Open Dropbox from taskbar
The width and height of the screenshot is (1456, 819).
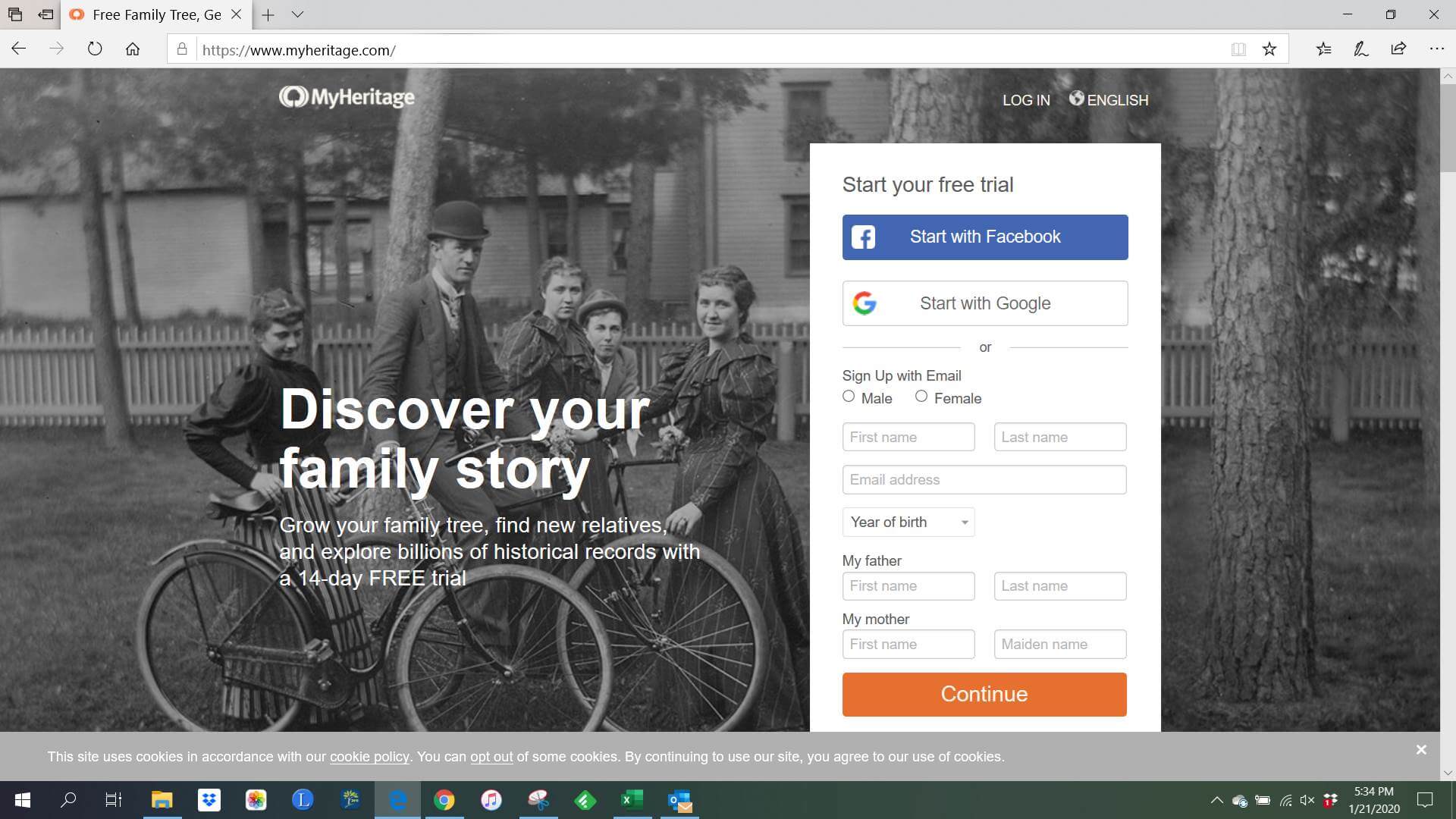pyautogui.click(x=209, y=800)
